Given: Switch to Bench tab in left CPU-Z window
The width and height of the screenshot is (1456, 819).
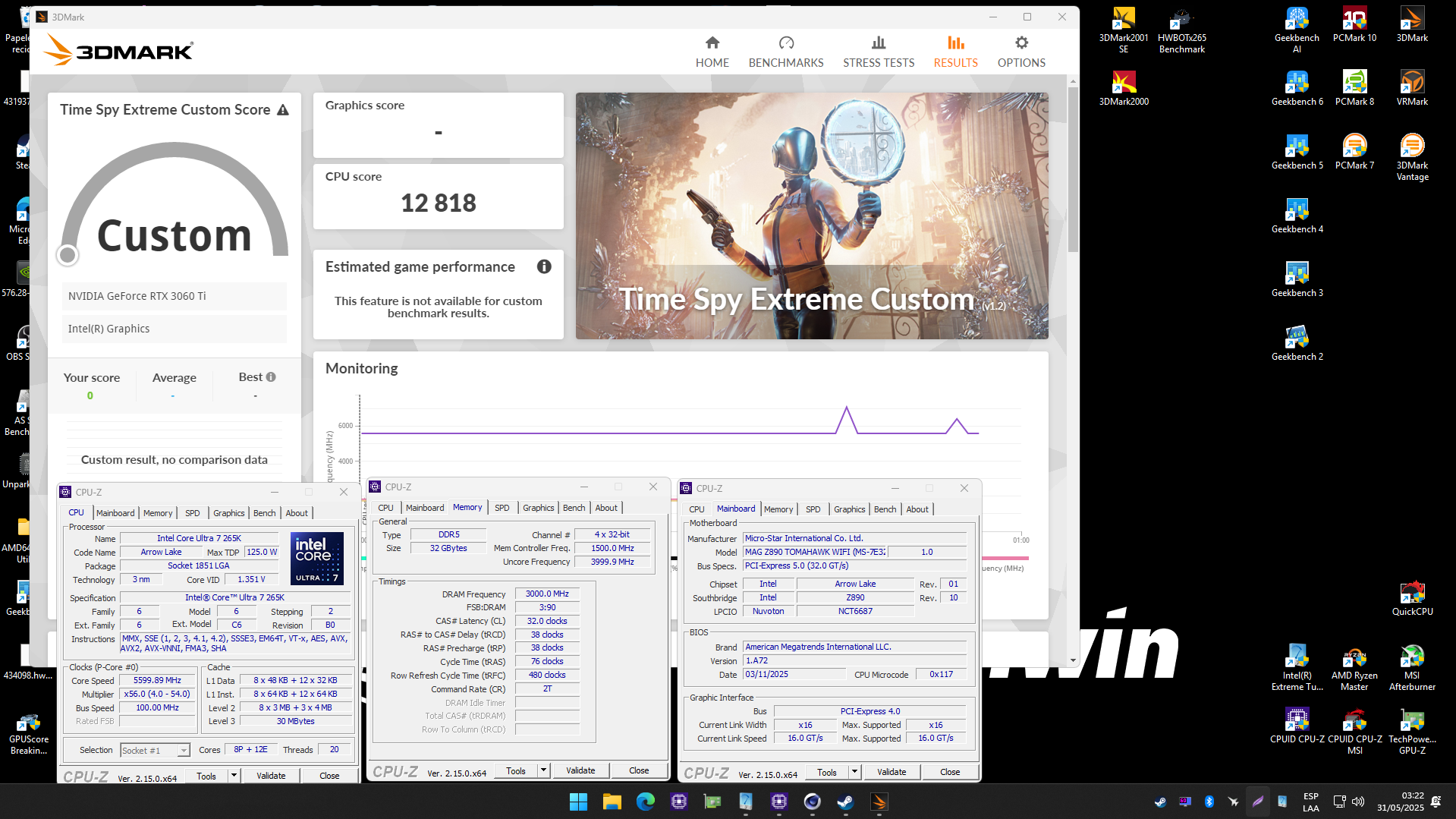Looking at the screenshot, I should [x=264, y=513].
